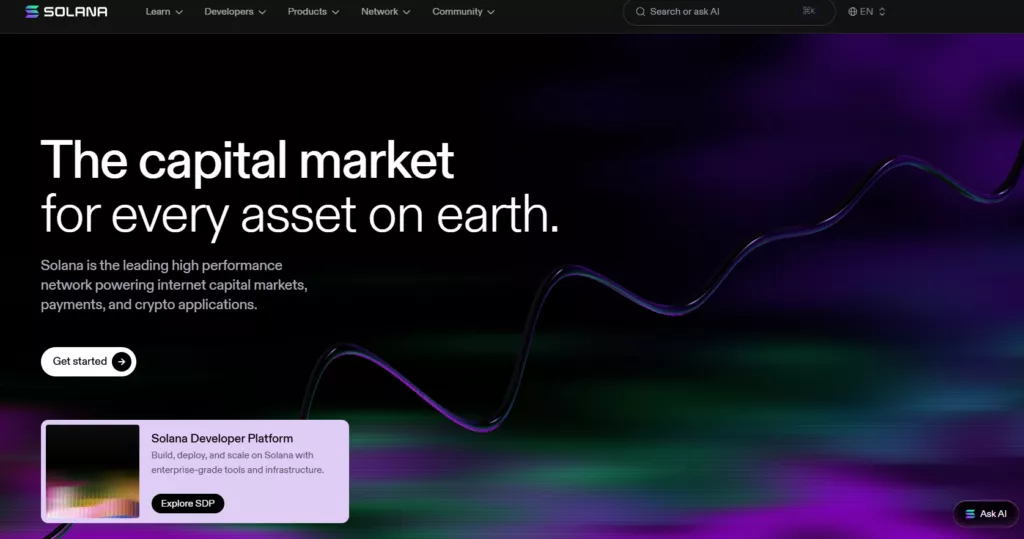Open the Ask AI chat button
Image resolution: width=1024 pixels, height=539 pixels.
(x=985, y=514)
